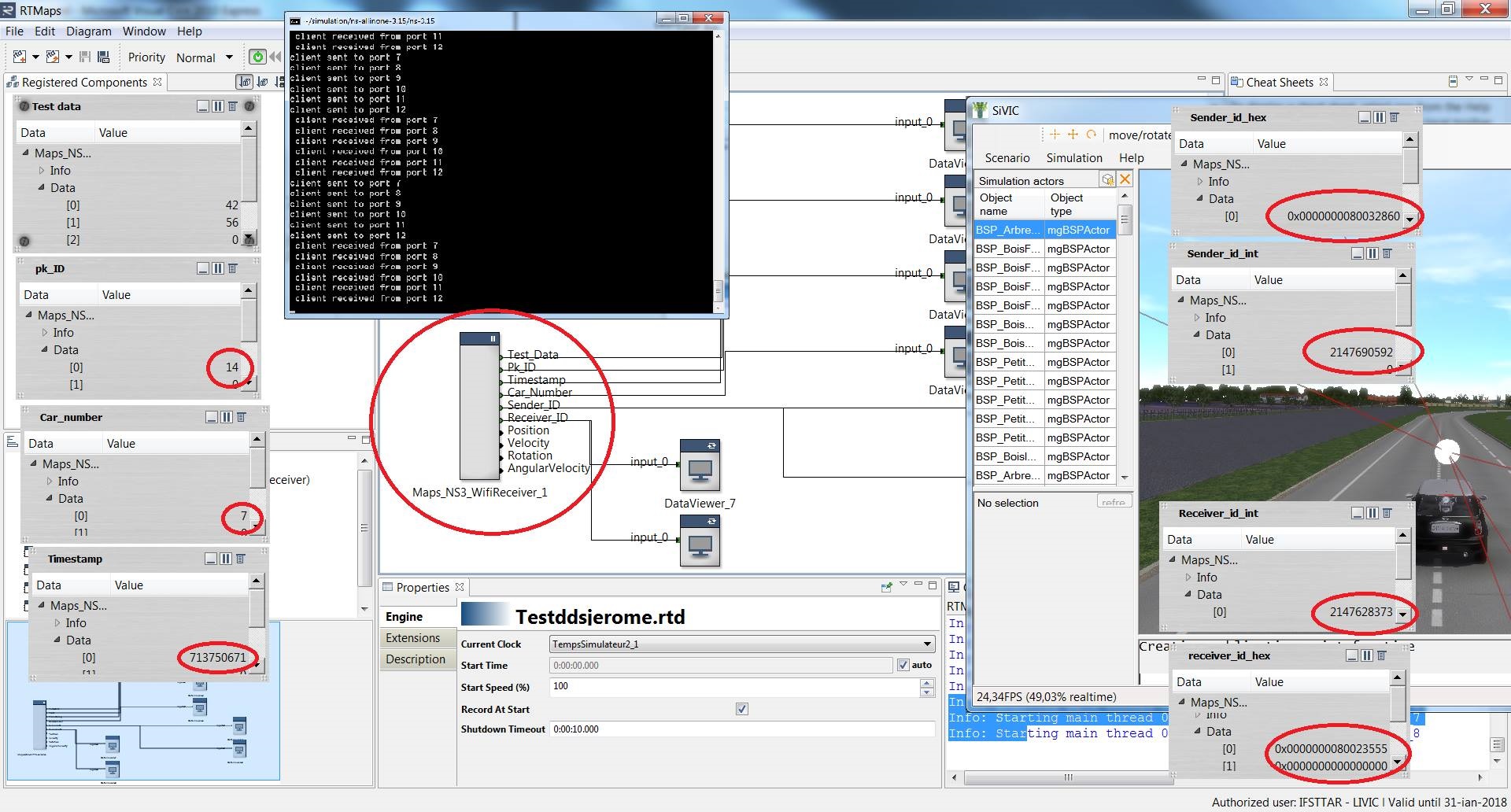Click the first sort icon in Registered Components
This screenshot has height=812, width=1511.
coord(245,82)
